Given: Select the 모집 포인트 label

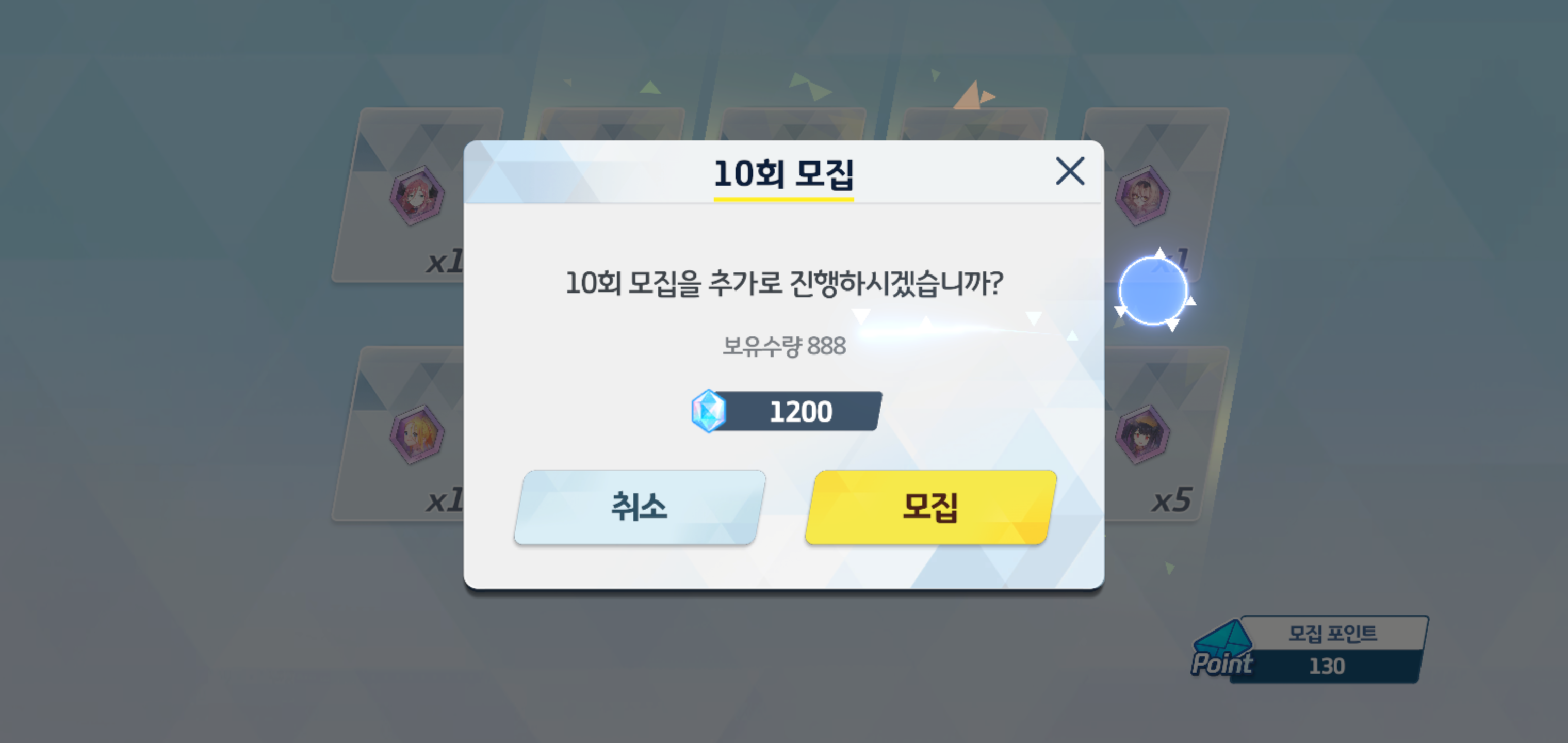Looking at the screenshot, I should (x=1332, y=634).
